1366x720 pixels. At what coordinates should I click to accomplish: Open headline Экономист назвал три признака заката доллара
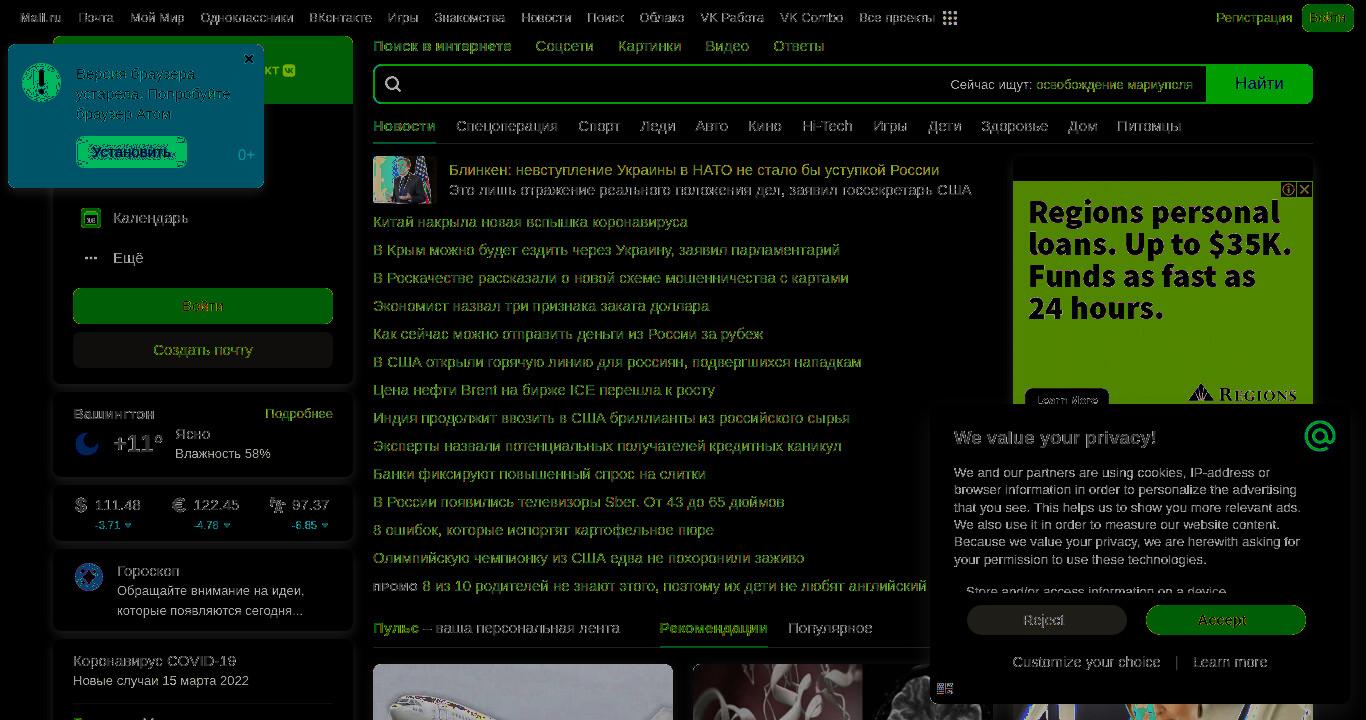(541, 306)
